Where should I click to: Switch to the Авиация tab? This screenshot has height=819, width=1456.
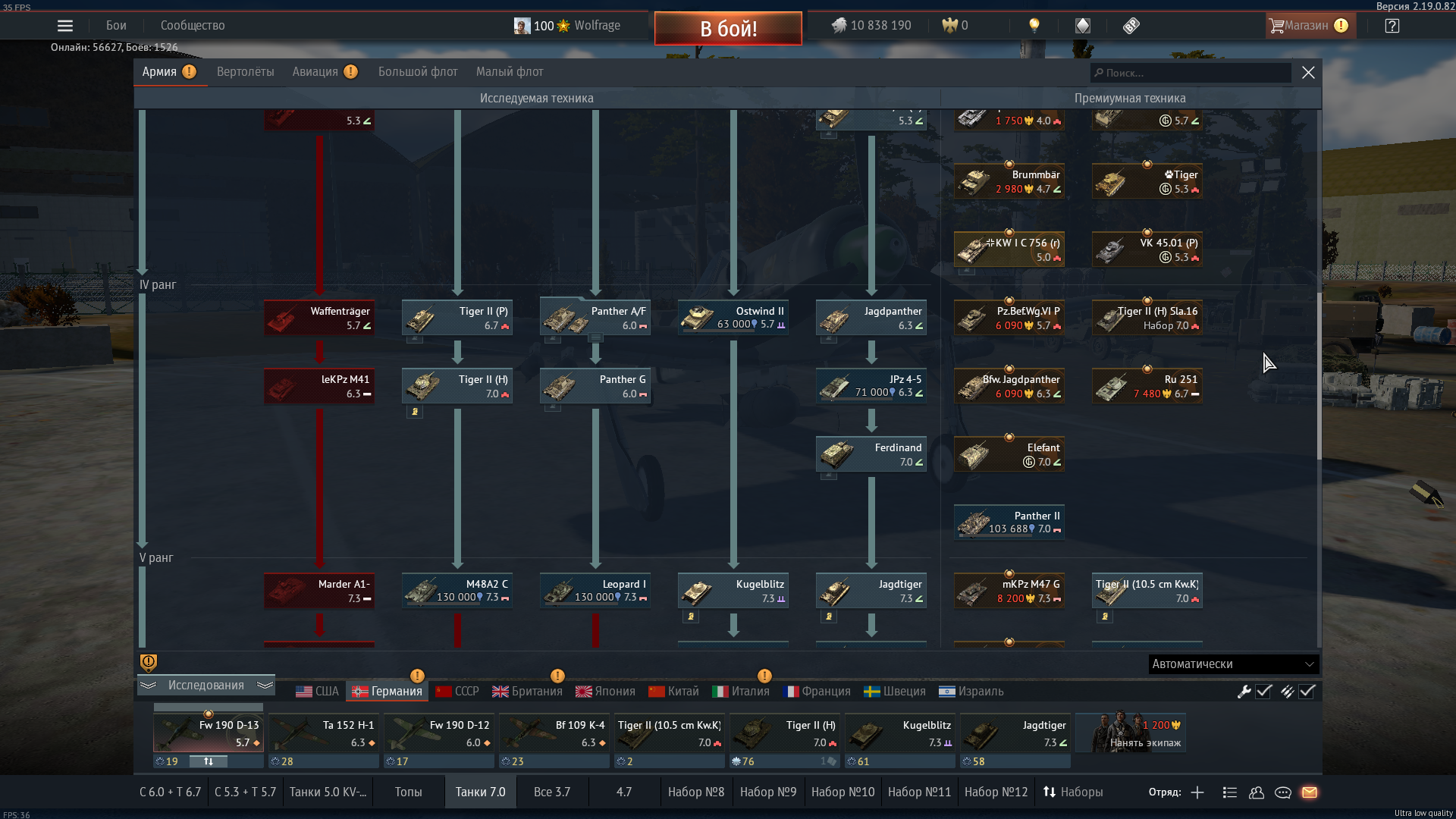point(315,72)
